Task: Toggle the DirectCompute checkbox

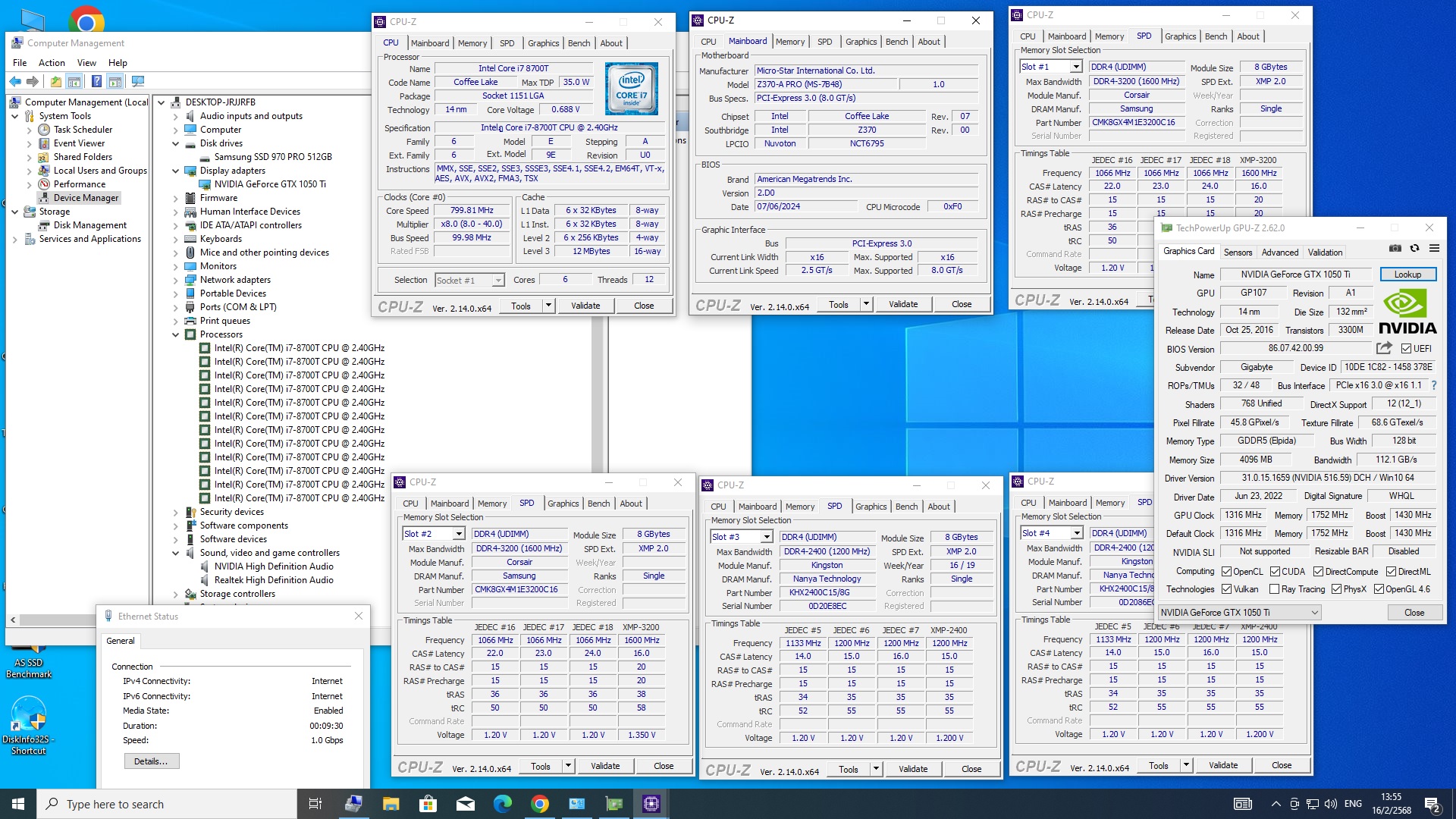Action: coord(1318,572)
